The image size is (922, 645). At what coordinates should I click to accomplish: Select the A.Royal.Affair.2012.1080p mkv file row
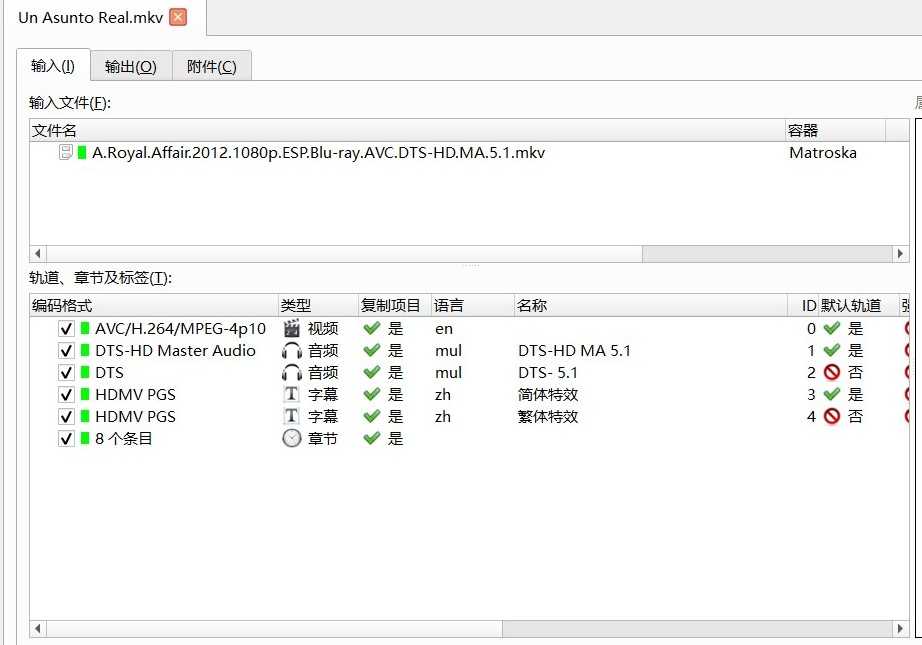469,153
